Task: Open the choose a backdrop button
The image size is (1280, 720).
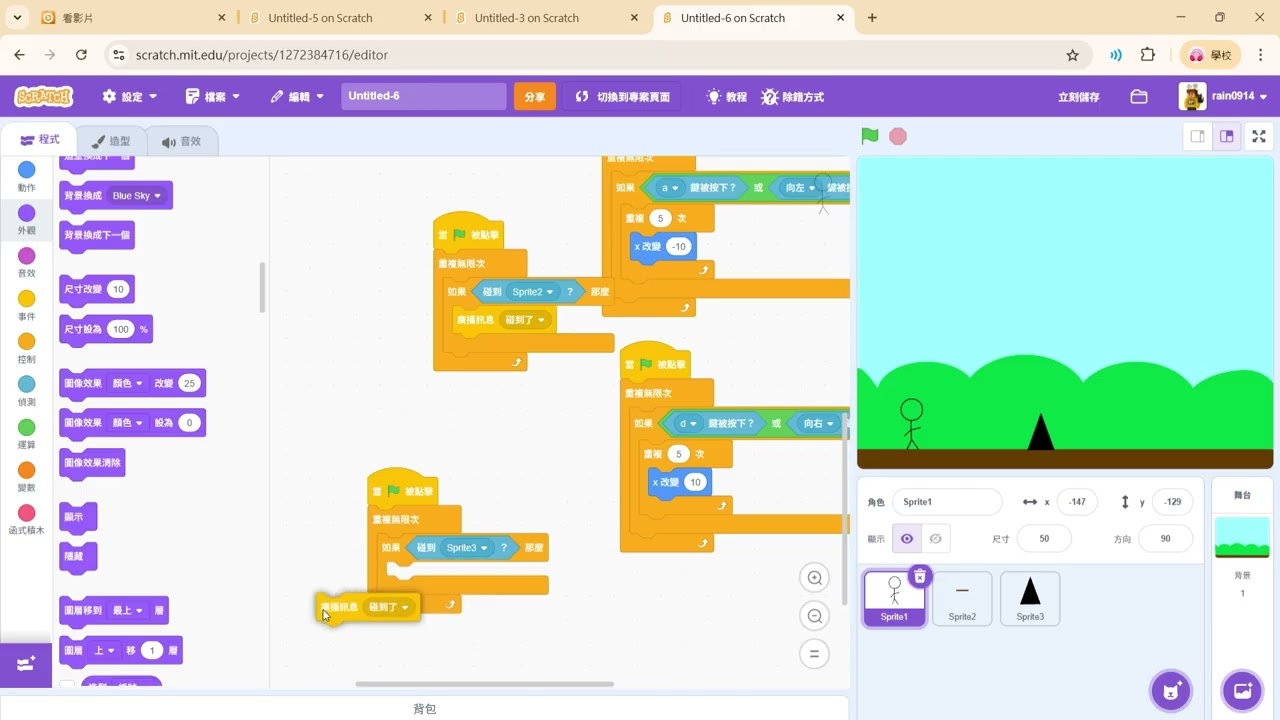Action: coord(1243,690)
